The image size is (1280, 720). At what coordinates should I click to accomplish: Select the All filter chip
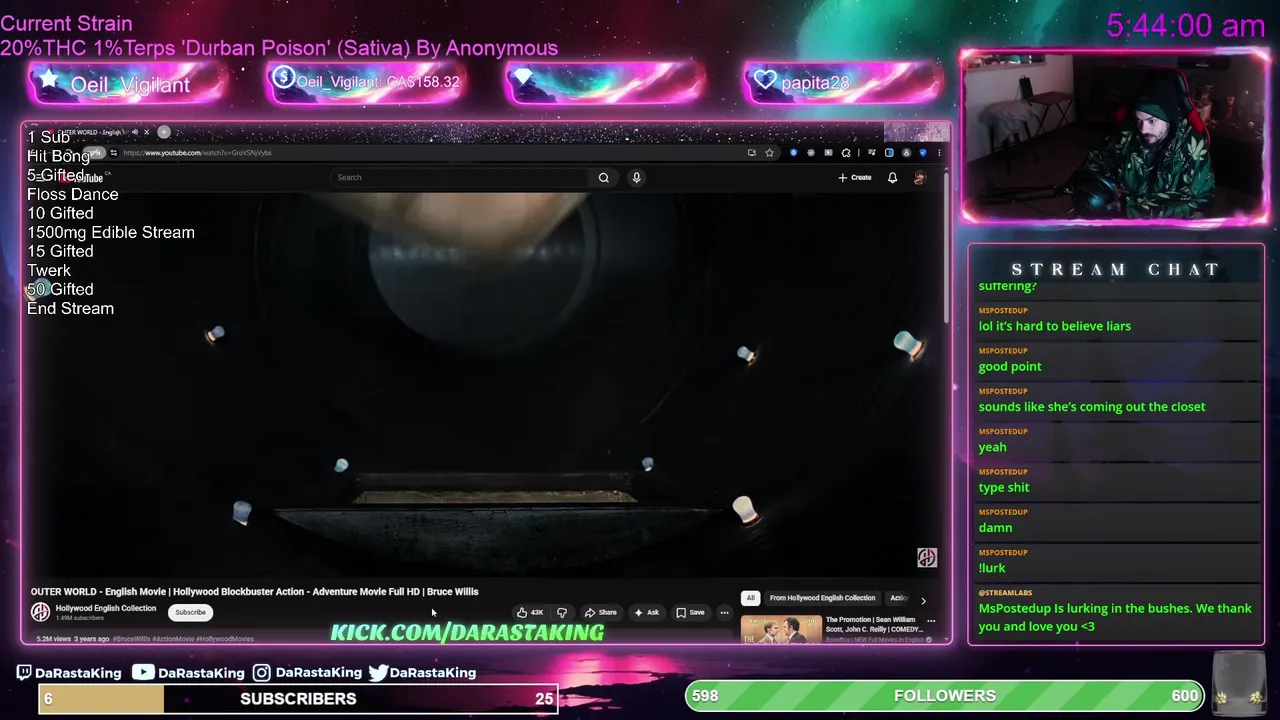750,598
